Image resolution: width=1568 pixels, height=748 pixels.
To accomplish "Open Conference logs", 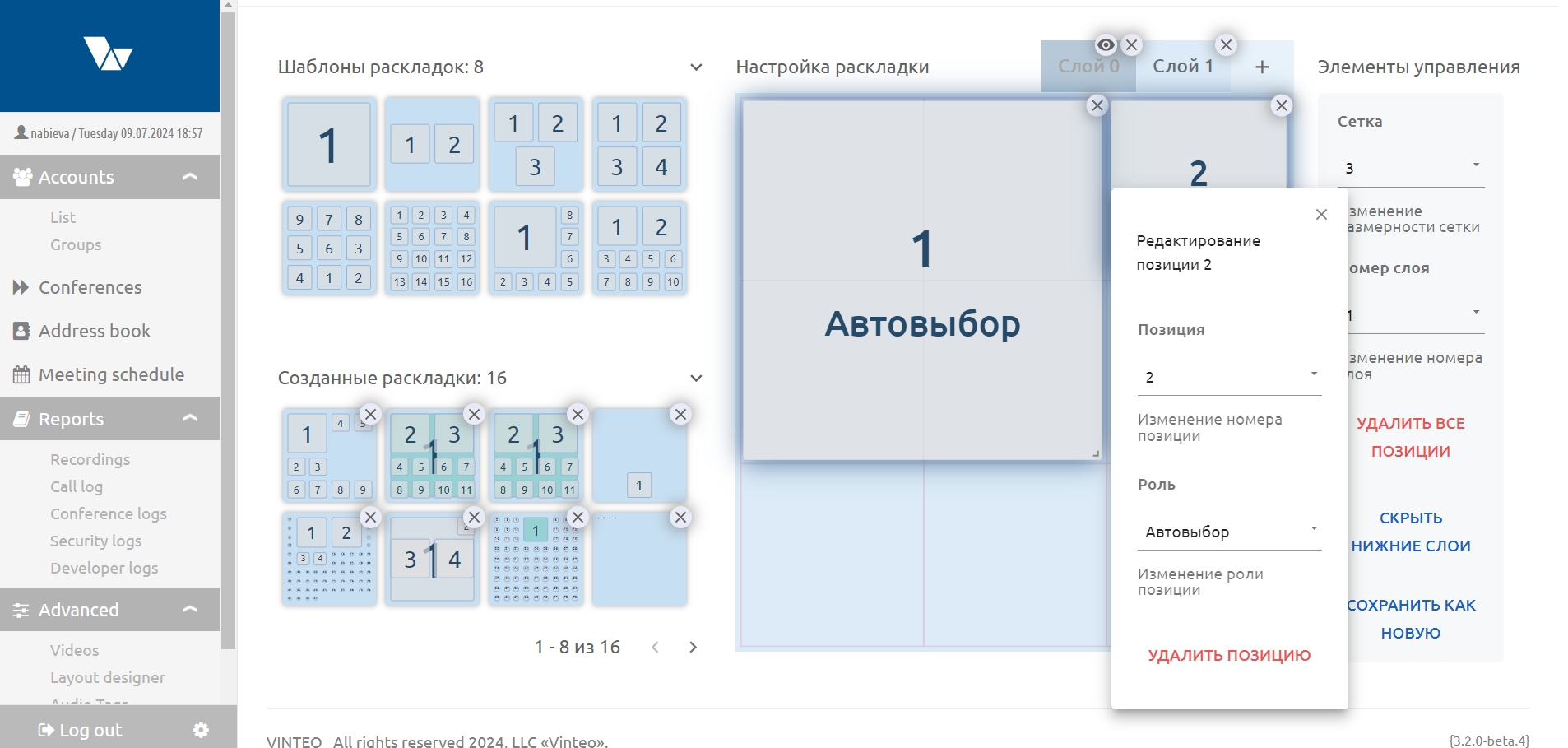I will [109, 513].
